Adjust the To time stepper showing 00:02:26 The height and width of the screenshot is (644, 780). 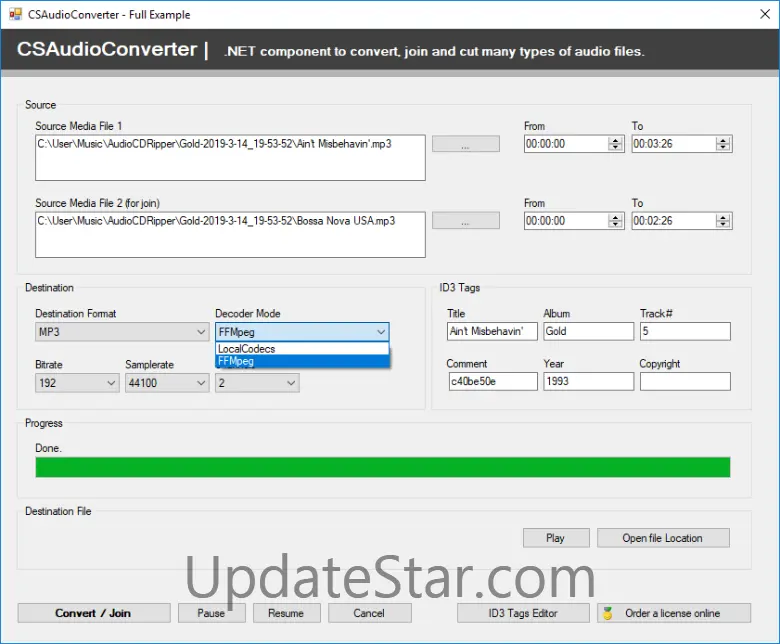tap(723, 221)
